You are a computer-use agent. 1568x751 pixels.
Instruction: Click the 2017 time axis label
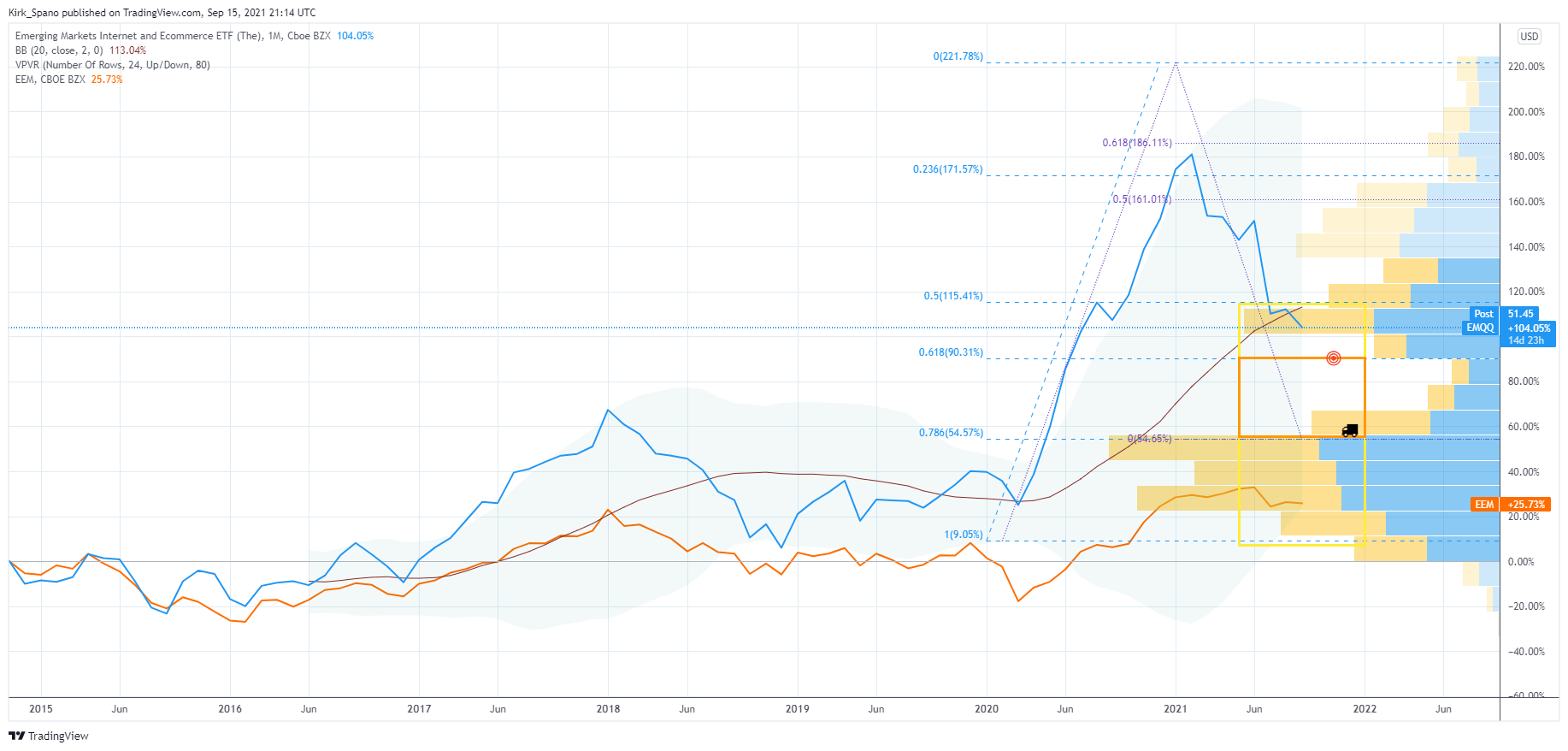[419, 709]
